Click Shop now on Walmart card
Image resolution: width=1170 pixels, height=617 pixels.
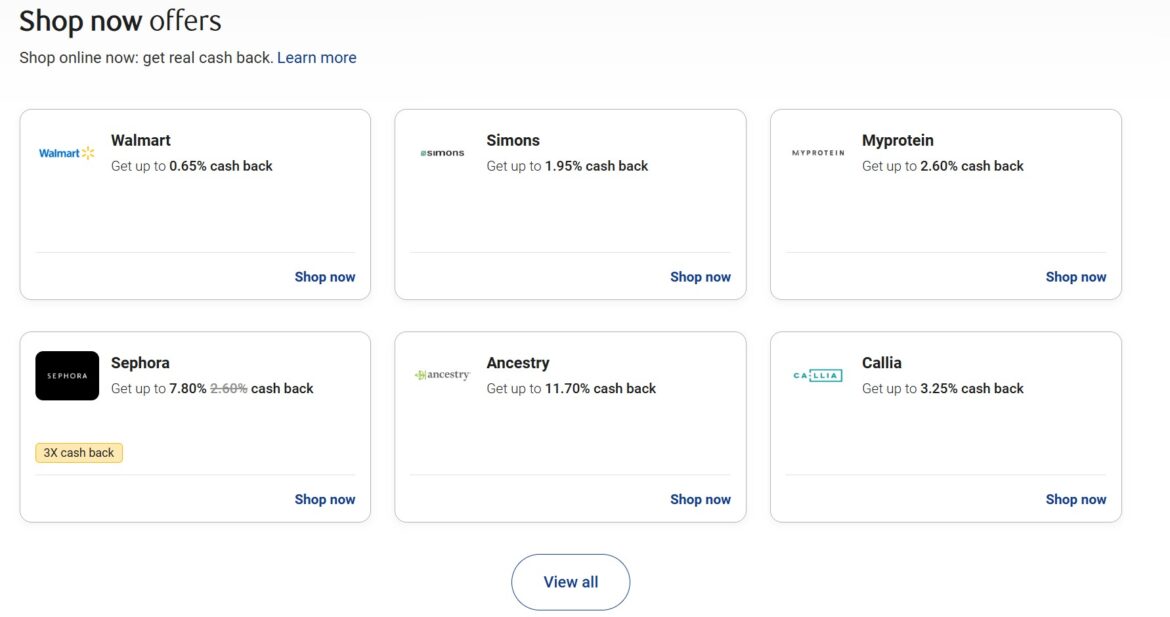[x=324, y=277]
